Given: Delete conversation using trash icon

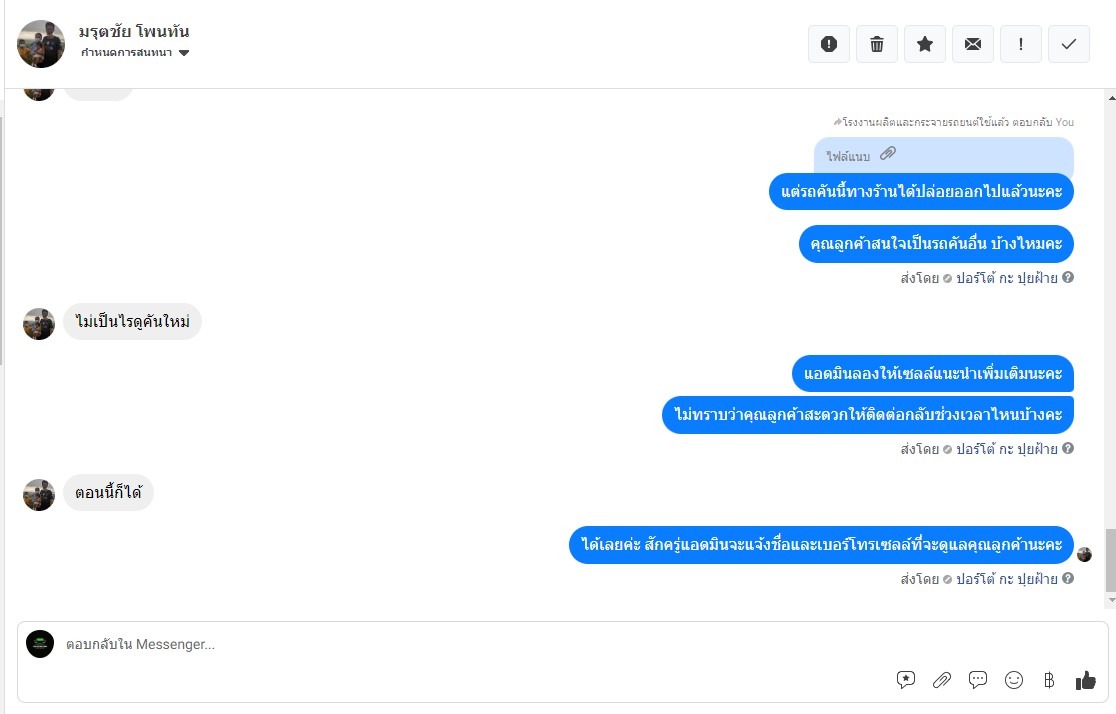Looking at the screenshot, I should click(x=877, y=44).
